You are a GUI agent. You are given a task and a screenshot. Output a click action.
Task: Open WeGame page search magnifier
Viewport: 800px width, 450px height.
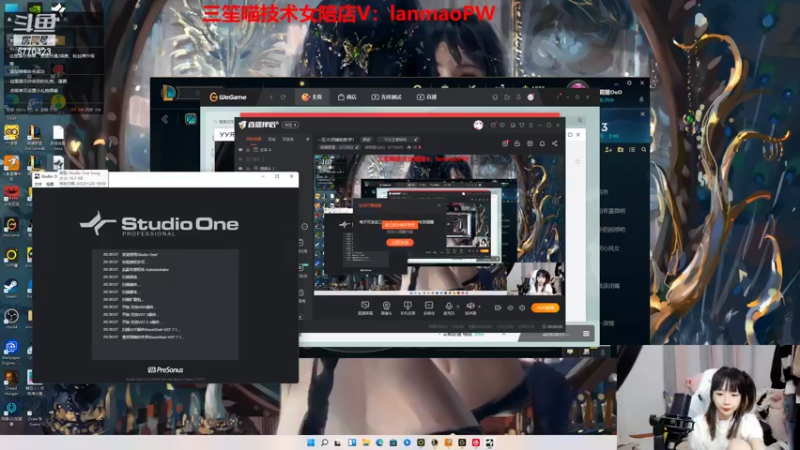(x=580, y=120)
